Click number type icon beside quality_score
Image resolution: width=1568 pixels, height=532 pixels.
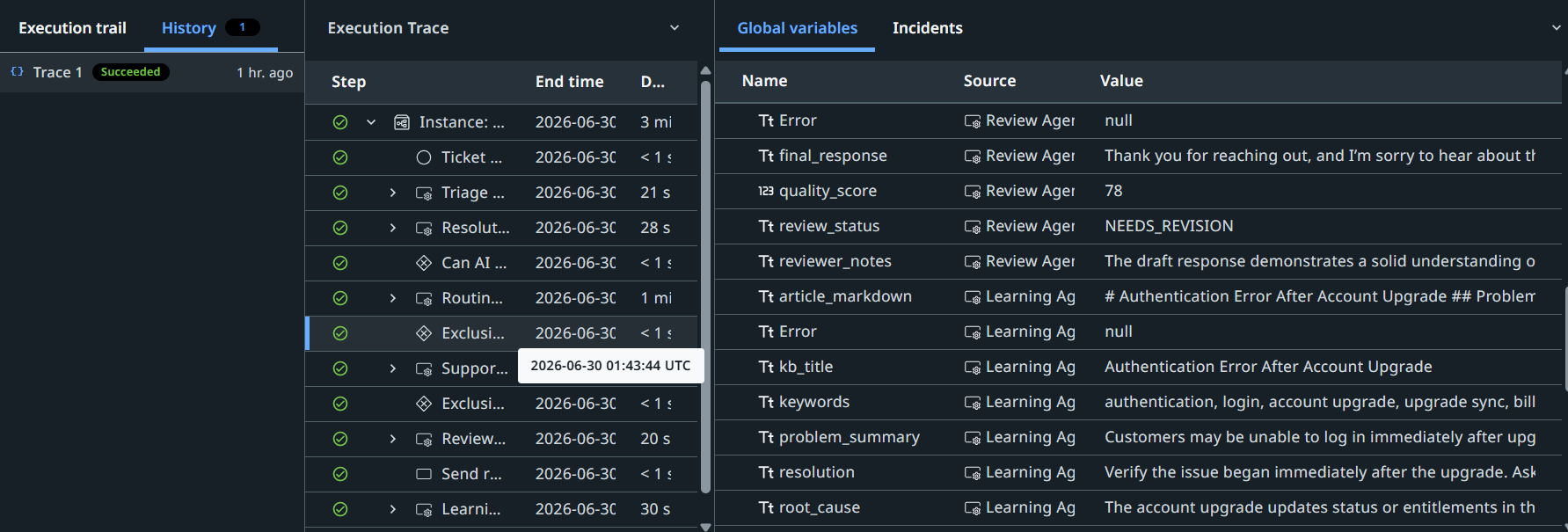(766, 191)
